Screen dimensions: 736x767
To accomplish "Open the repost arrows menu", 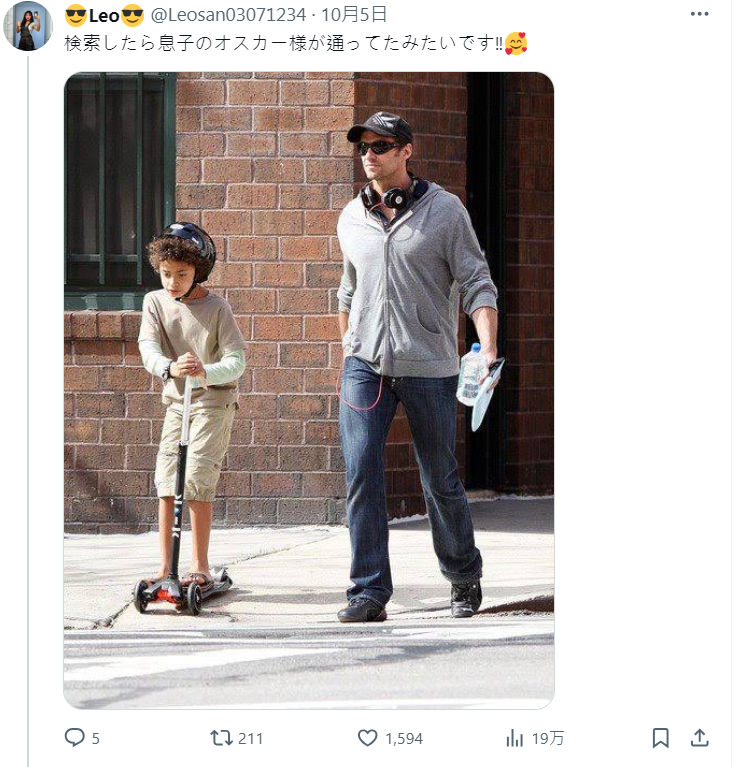I will pos(221,738).
